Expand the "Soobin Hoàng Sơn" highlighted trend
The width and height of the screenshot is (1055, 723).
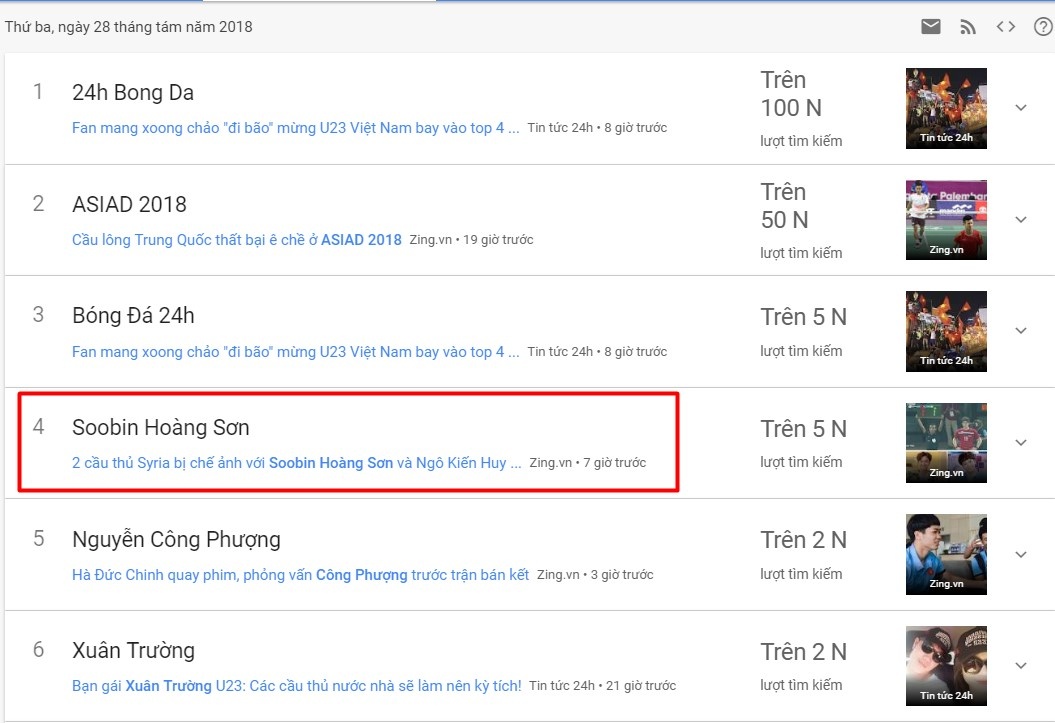click(x=1021, y=441)
